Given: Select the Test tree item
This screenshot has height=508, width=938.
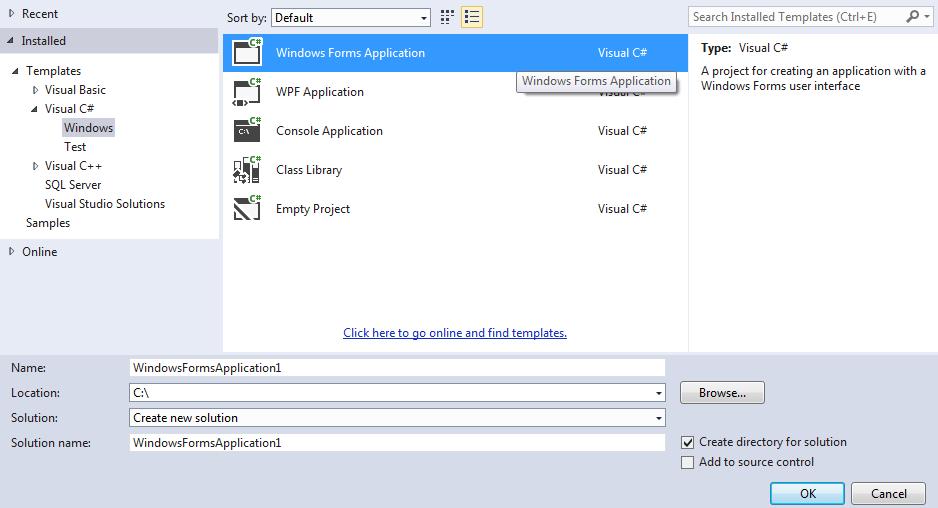Looking at the screenshot, I should 75,147.
